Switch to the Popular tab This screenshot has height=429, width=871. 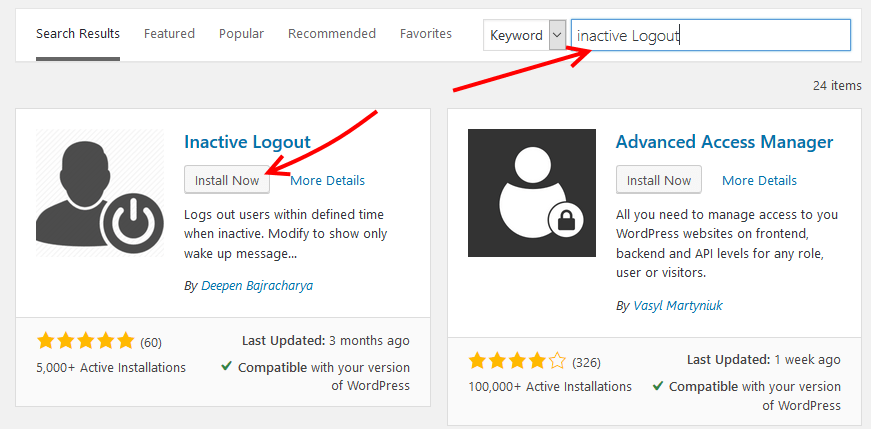point(241,34)
